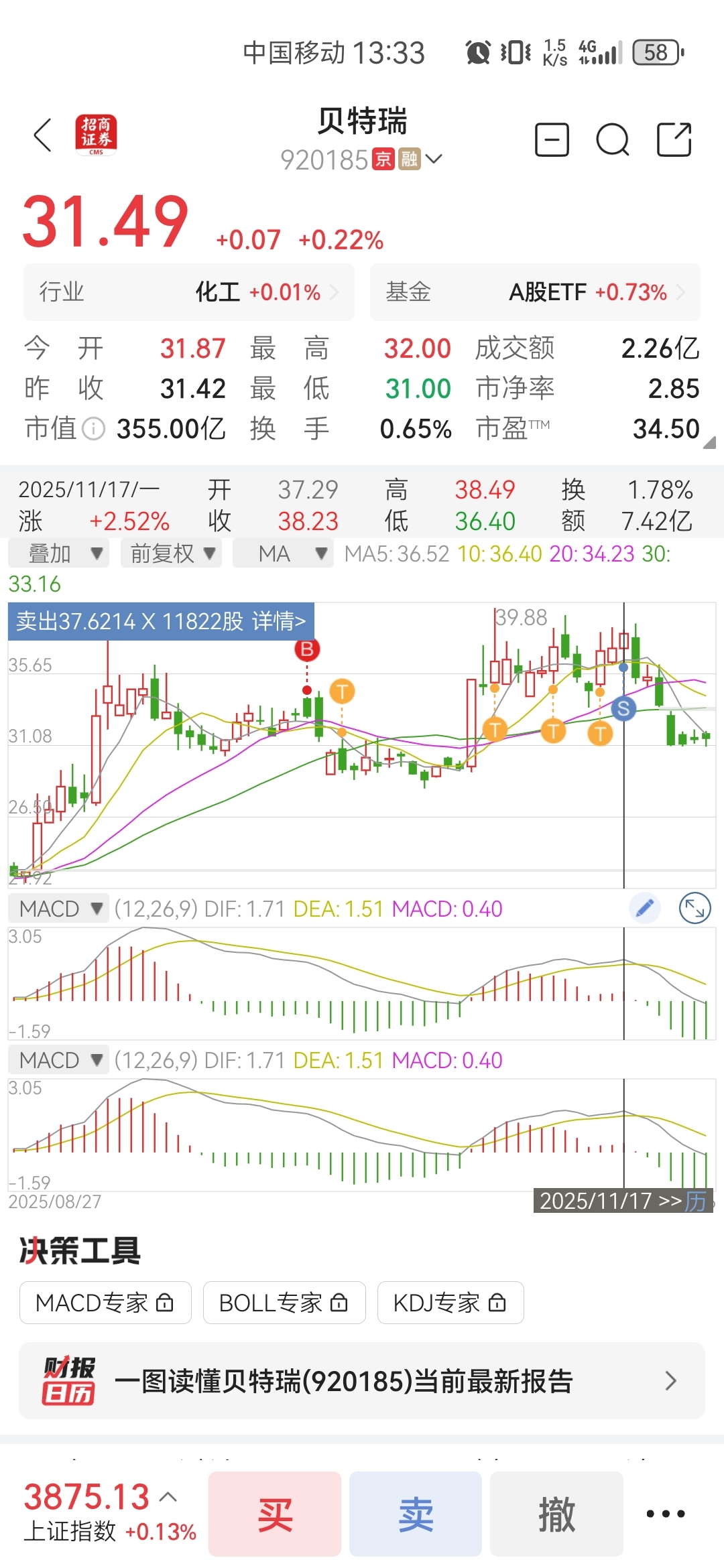This screenshot has width=724, height=1568.
Task: Open the 行业 化工 sector card
Action: point(189,292)
